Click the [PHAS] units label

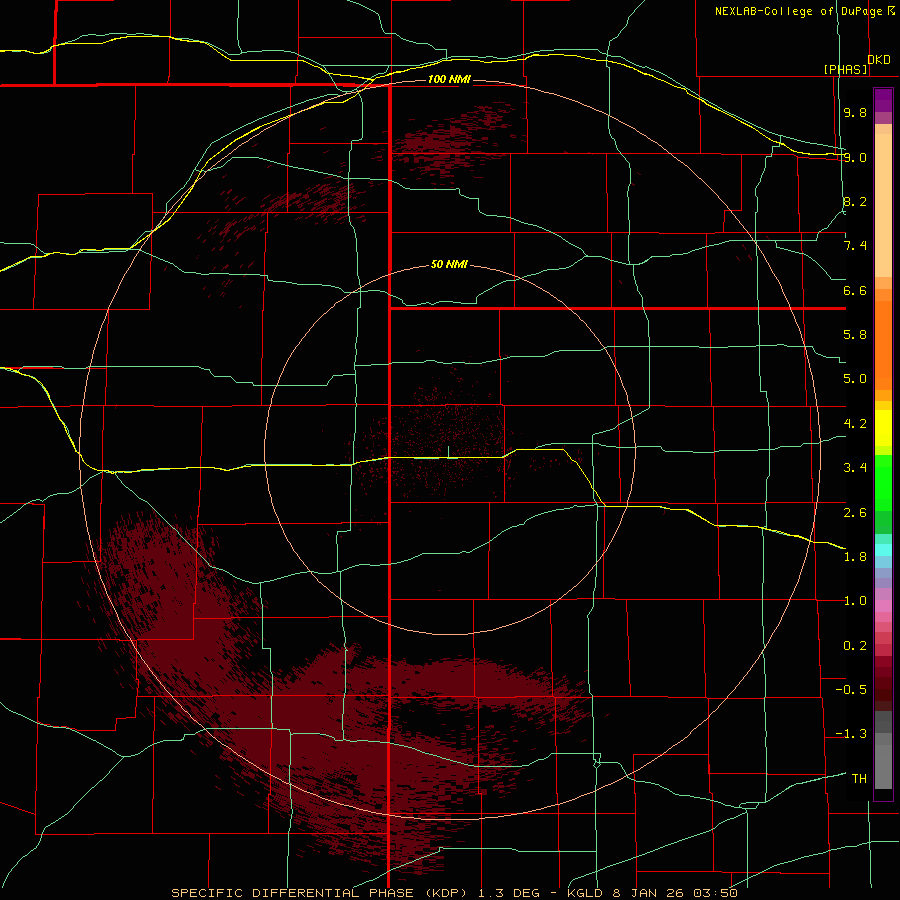pos(845,70)
